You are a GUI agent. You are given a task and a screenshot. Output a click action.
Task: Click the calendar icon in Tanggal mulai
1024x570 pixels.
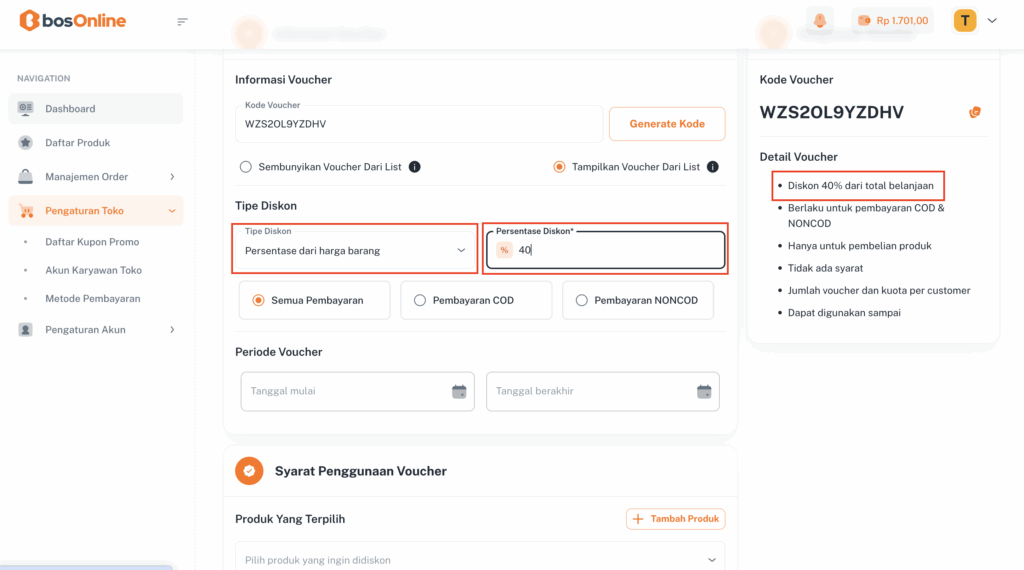point(459,391)
